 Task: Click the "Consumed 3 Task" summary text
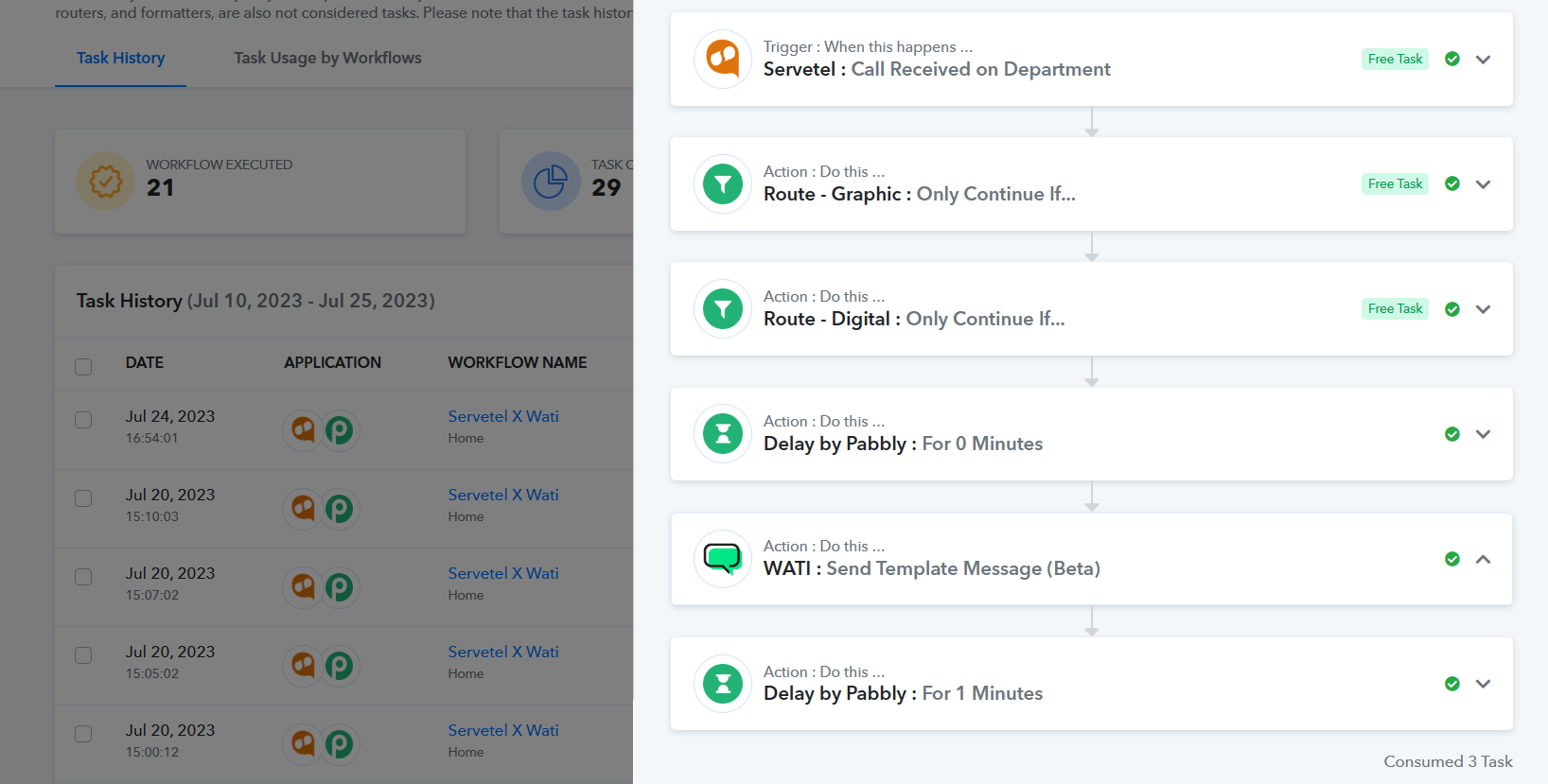point(1448,761)
